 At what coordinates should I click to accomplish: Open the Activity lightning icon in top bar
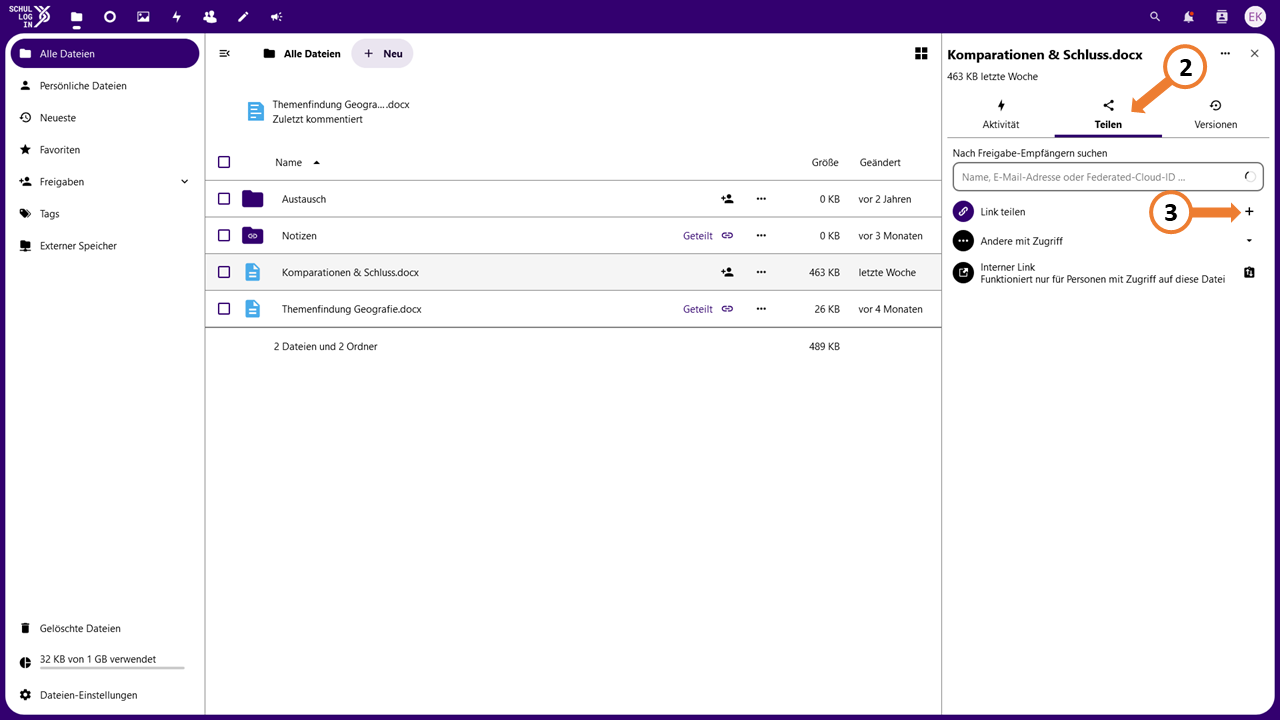pos(177,17)
